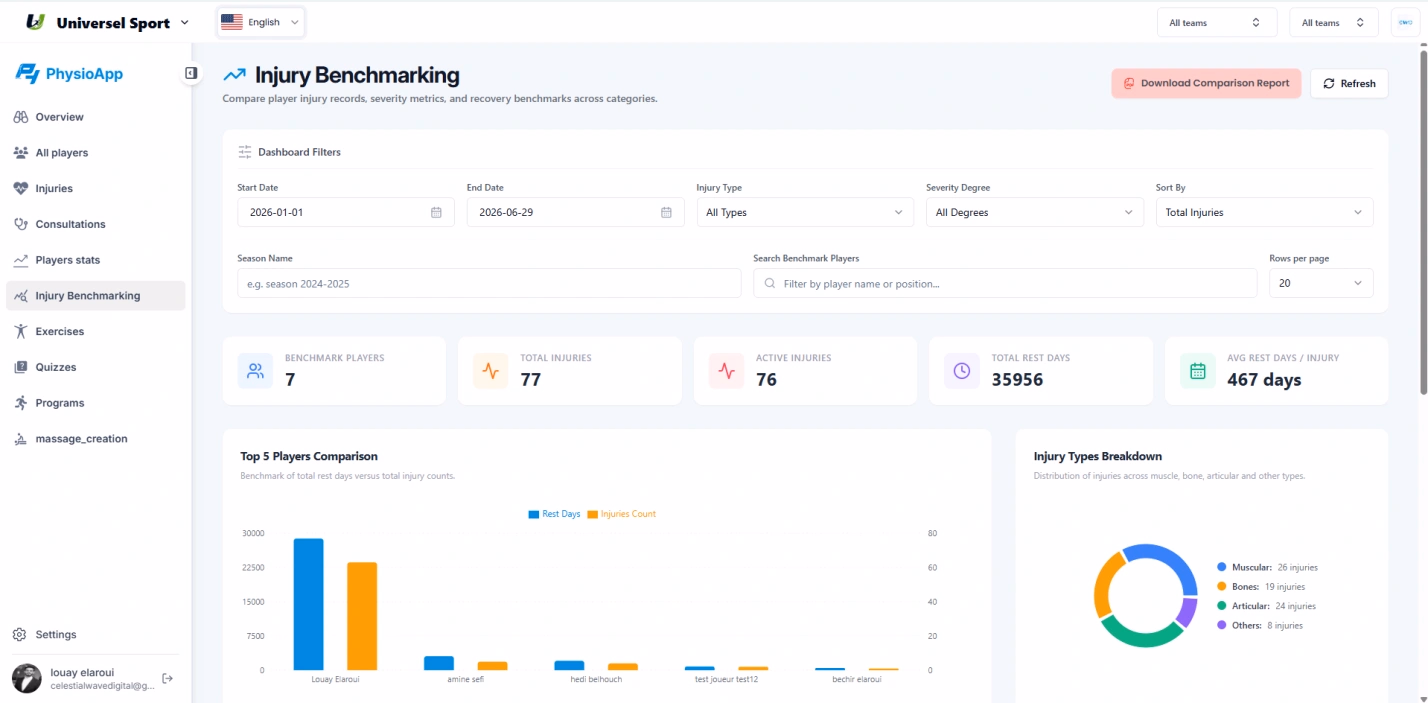The image size is (1428, 703).
Task: Open Overview in the sidebar
Action: [x=96, y=117]
